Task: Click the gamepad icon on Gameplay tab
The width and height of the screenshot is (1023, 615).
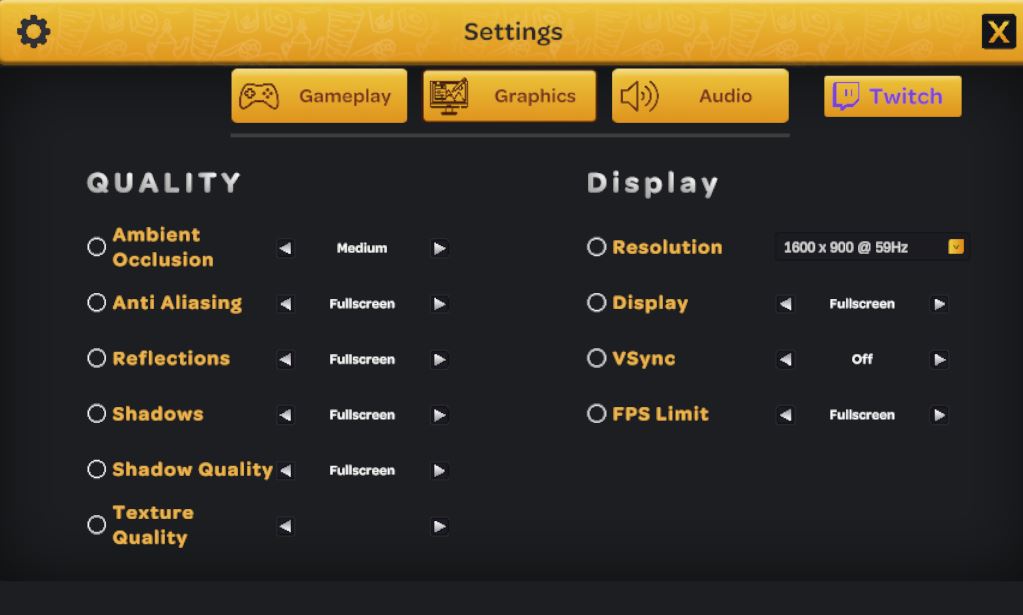Action: point(259,96)
